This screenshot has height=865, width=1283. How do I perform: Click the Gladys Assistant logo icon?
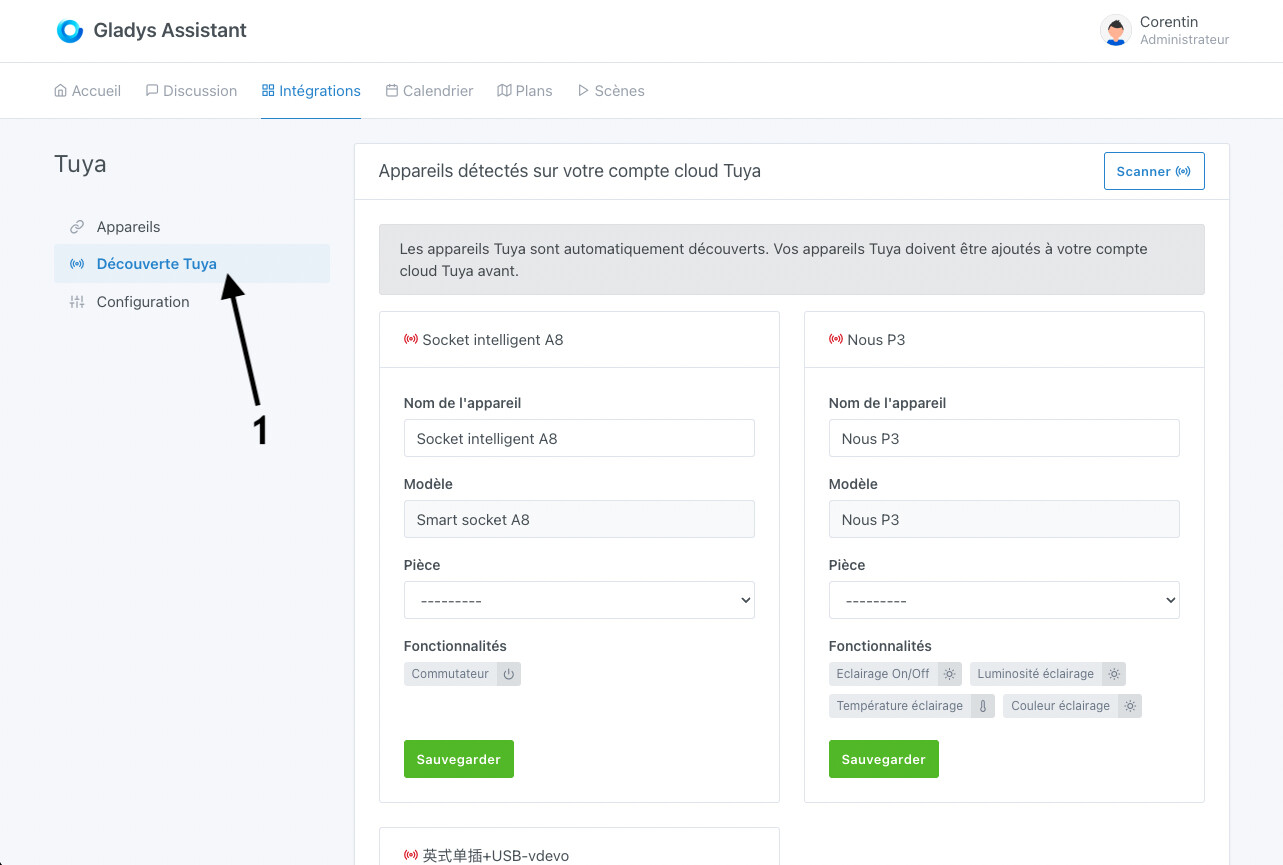[x=69, y=30]
